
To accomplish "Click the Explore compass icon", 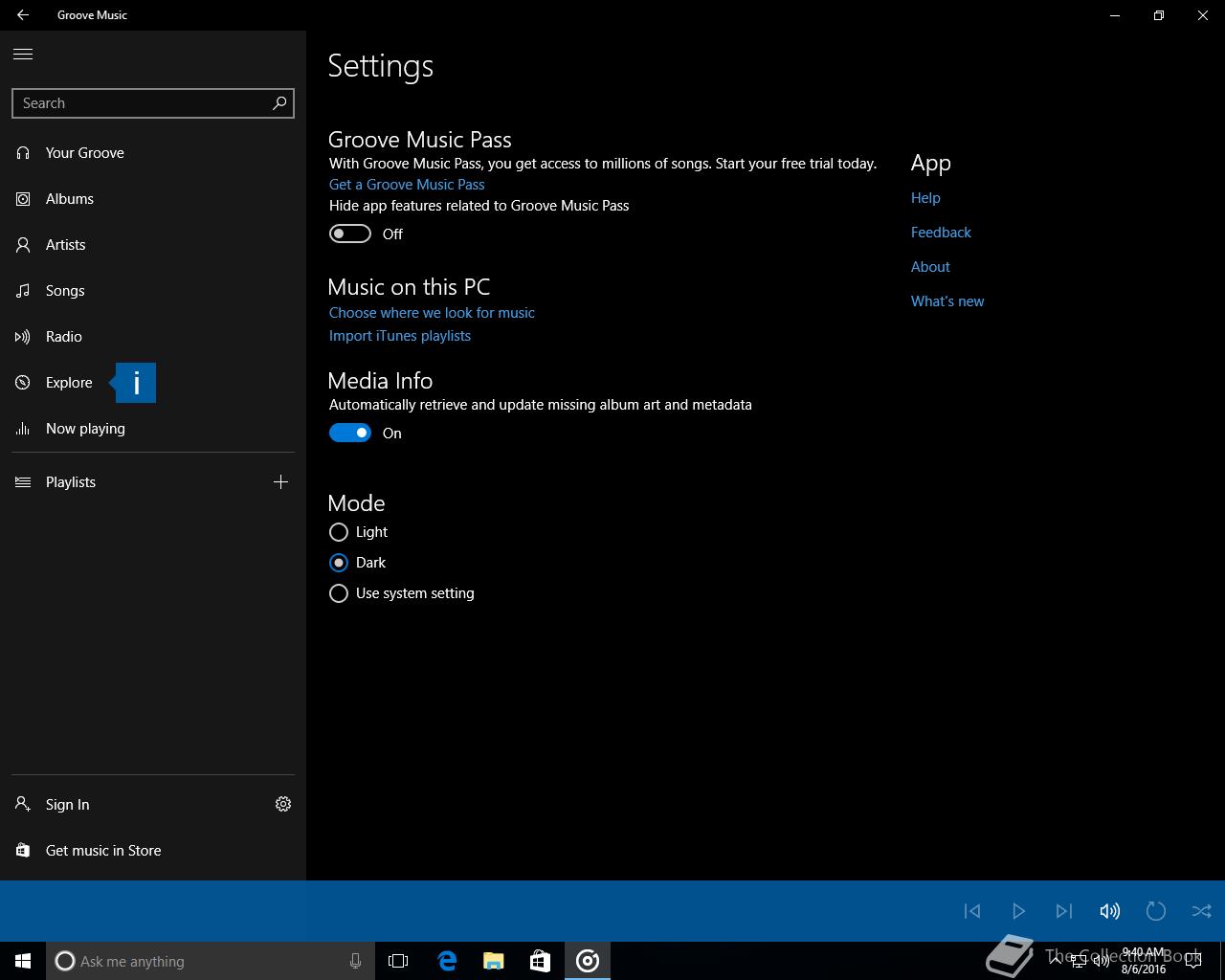I will pyautogui.click(x=23, y=383).
